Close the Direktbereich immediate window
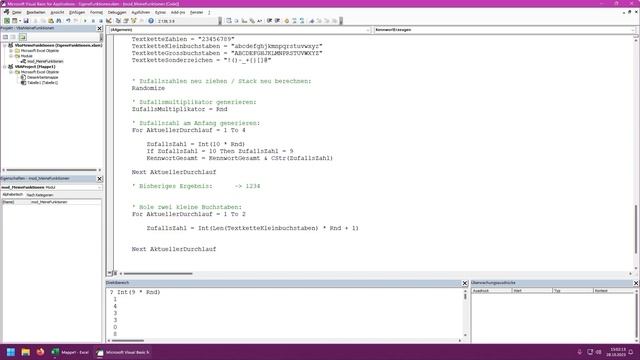The width and height of the screenshot is (640, 360). point(465,283)
